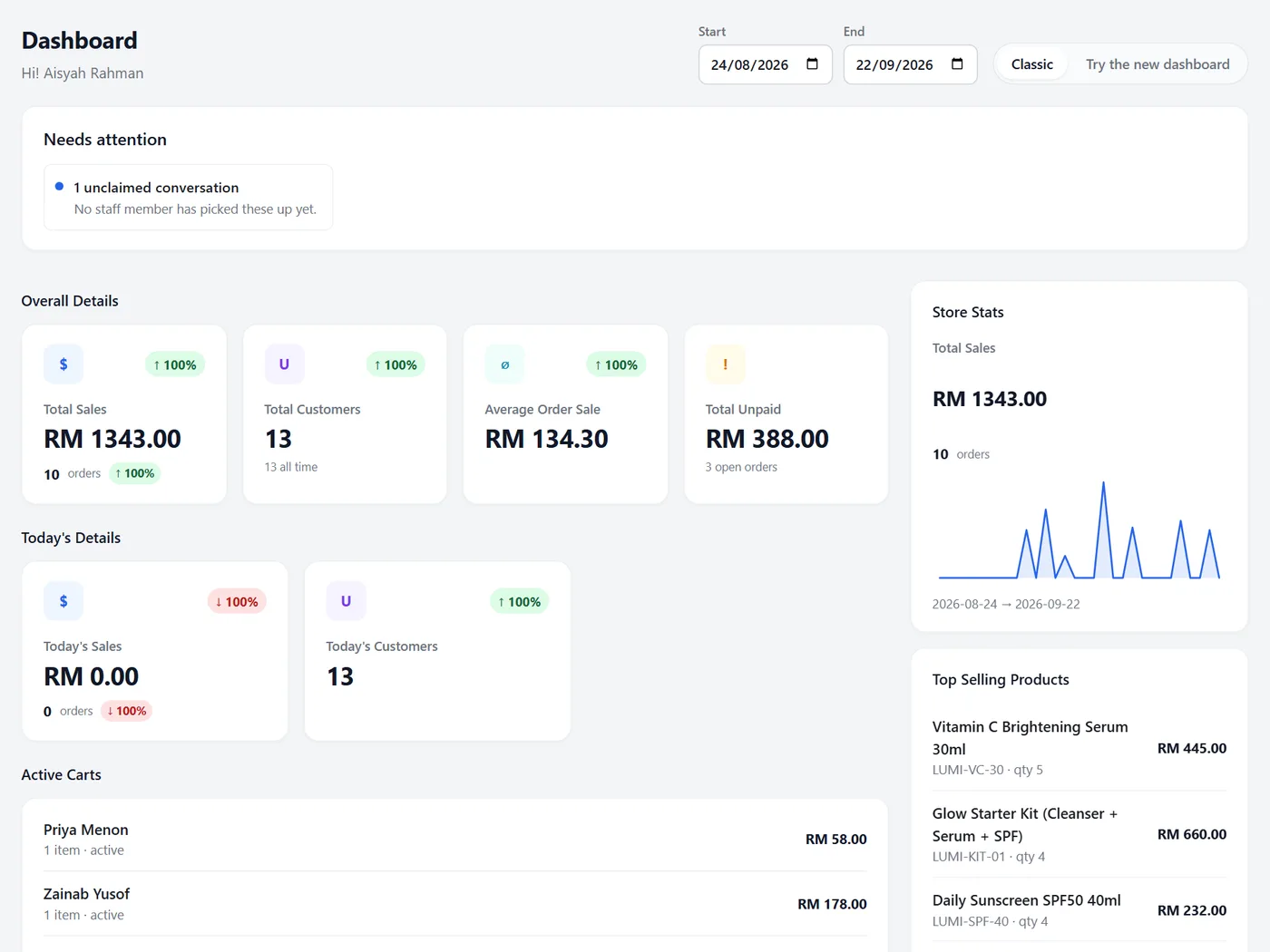Click the Start date field 24/08/2026
Screen dimensions: 1270x952
(x=766, y=64)
